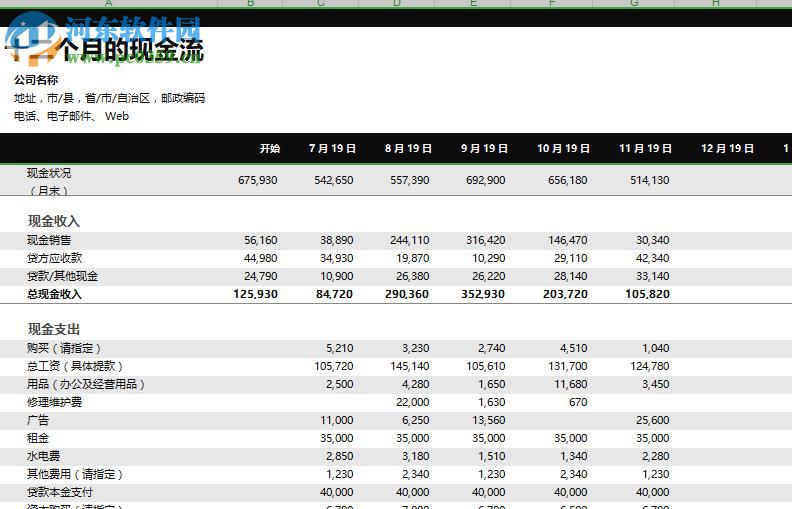Viewport: 792px width, 509px height.
Task: Select receivables value 19,870
Action: click(413, 259)
